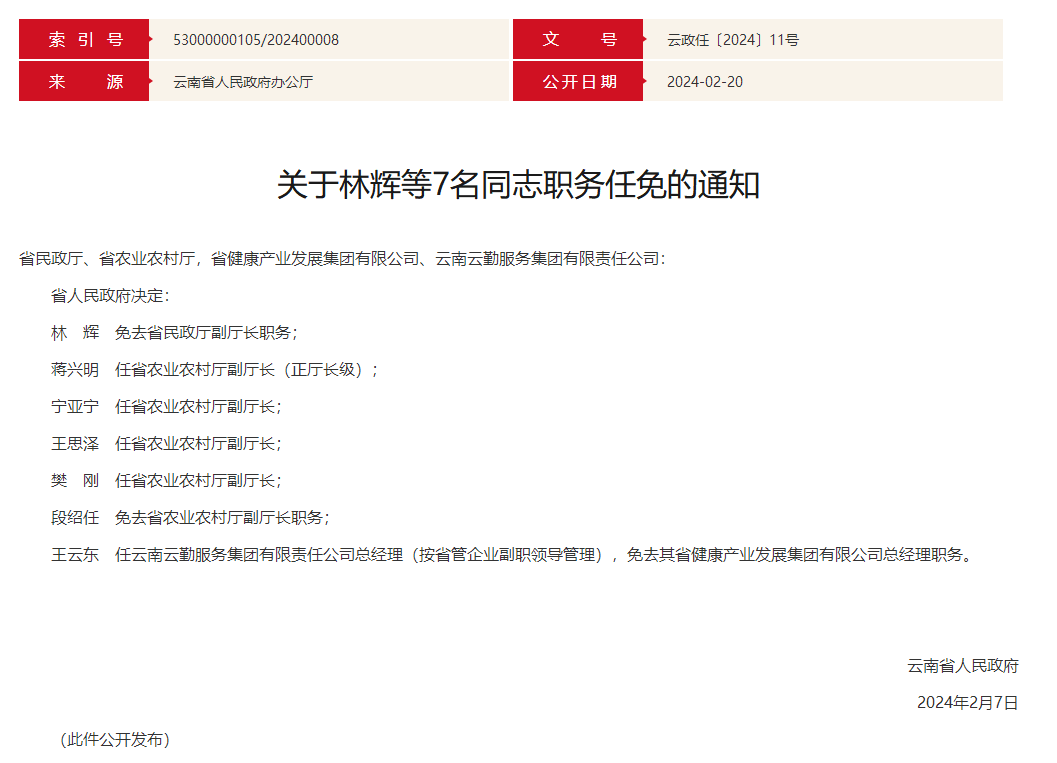Viewport: 1057px width, 763px height.
Task: Click the 来源 label cell
Action: click(x=84, y=82)
